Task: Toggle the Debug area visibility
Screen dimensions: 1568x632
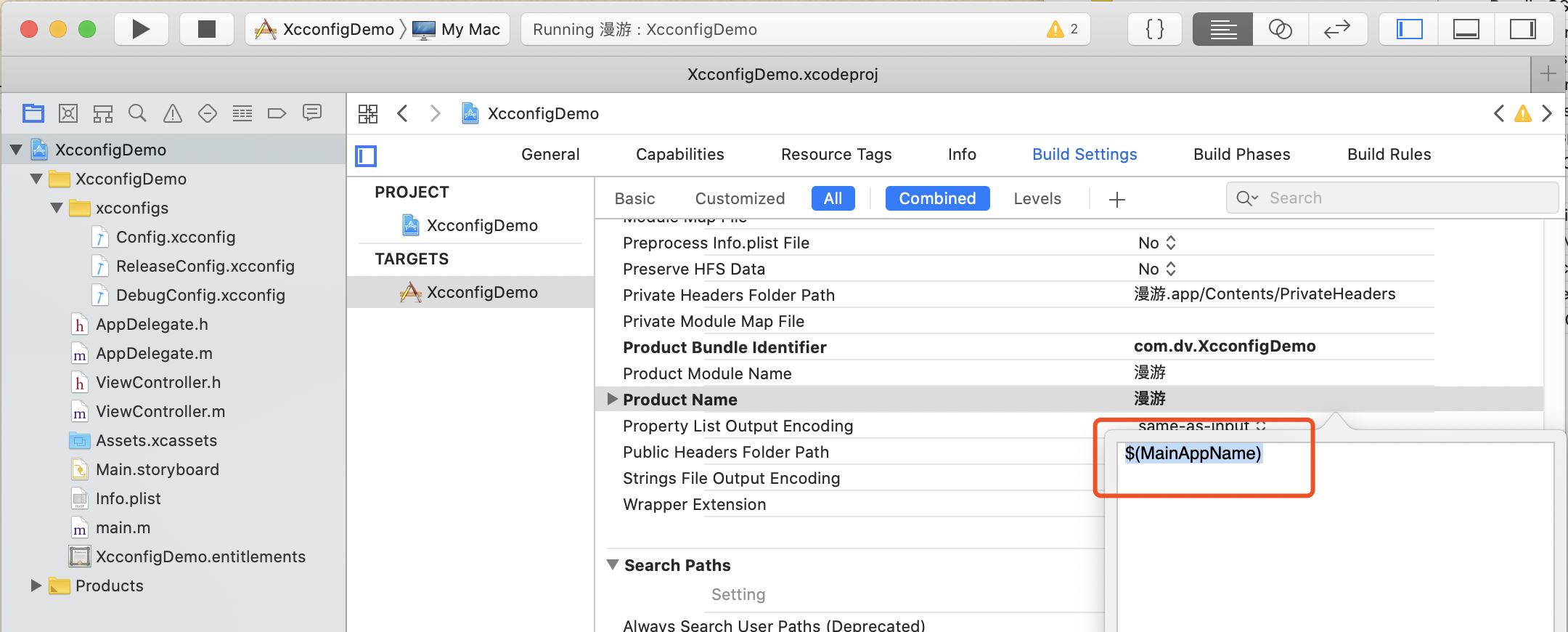Action: tap(1466, 29)
